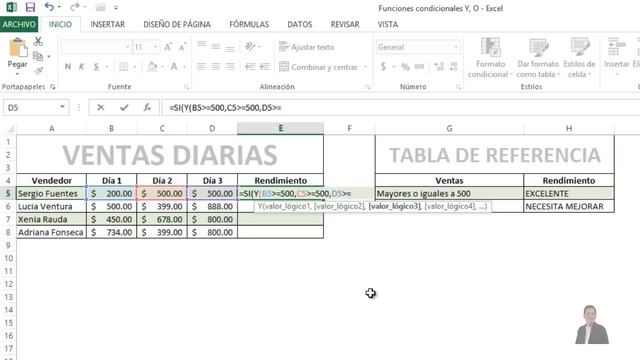
Task: Apply percent style icon
Action: (405, 67)
